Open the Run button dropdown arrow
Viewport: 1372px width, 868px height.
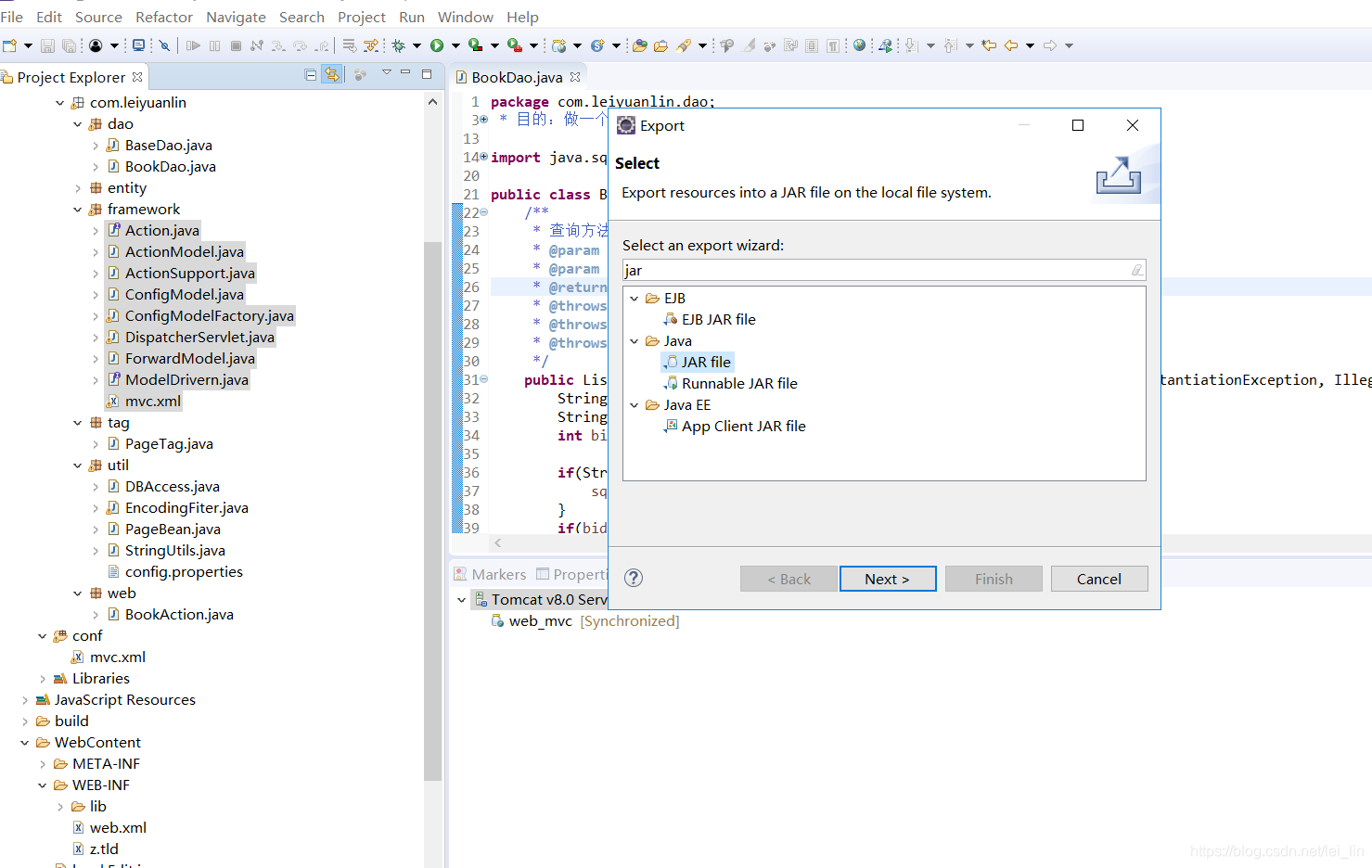[455, 45]
